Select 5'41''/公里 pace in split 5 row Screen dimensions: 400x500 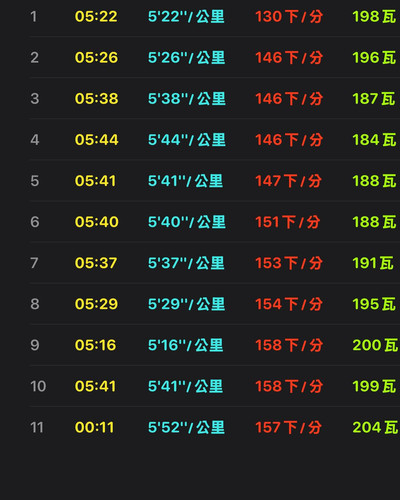(185, 181)
